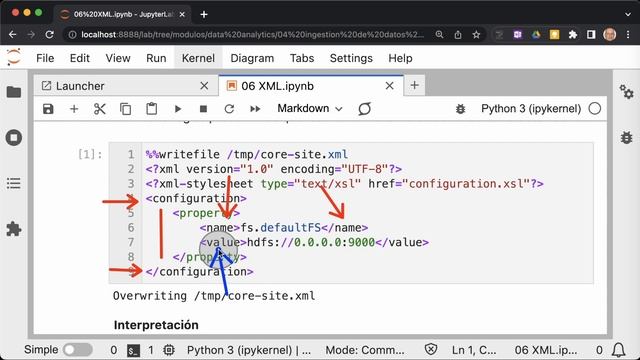Image resolution: width=640 pixels, height=360 pixels.
Task: Click the JupyterLab logo in menu bar
Action: [13, 57]
